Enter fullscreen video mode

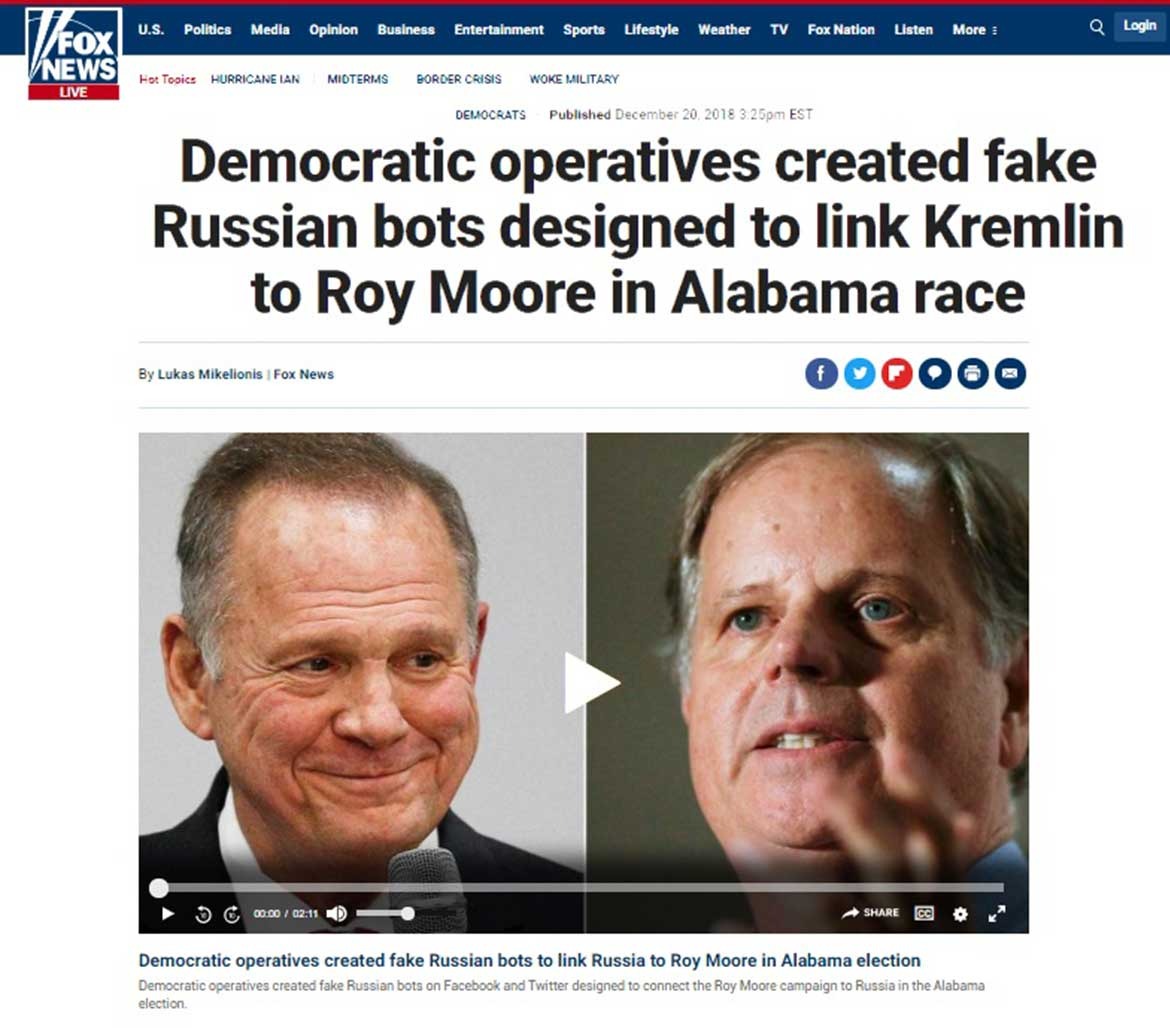coord(997,914)
